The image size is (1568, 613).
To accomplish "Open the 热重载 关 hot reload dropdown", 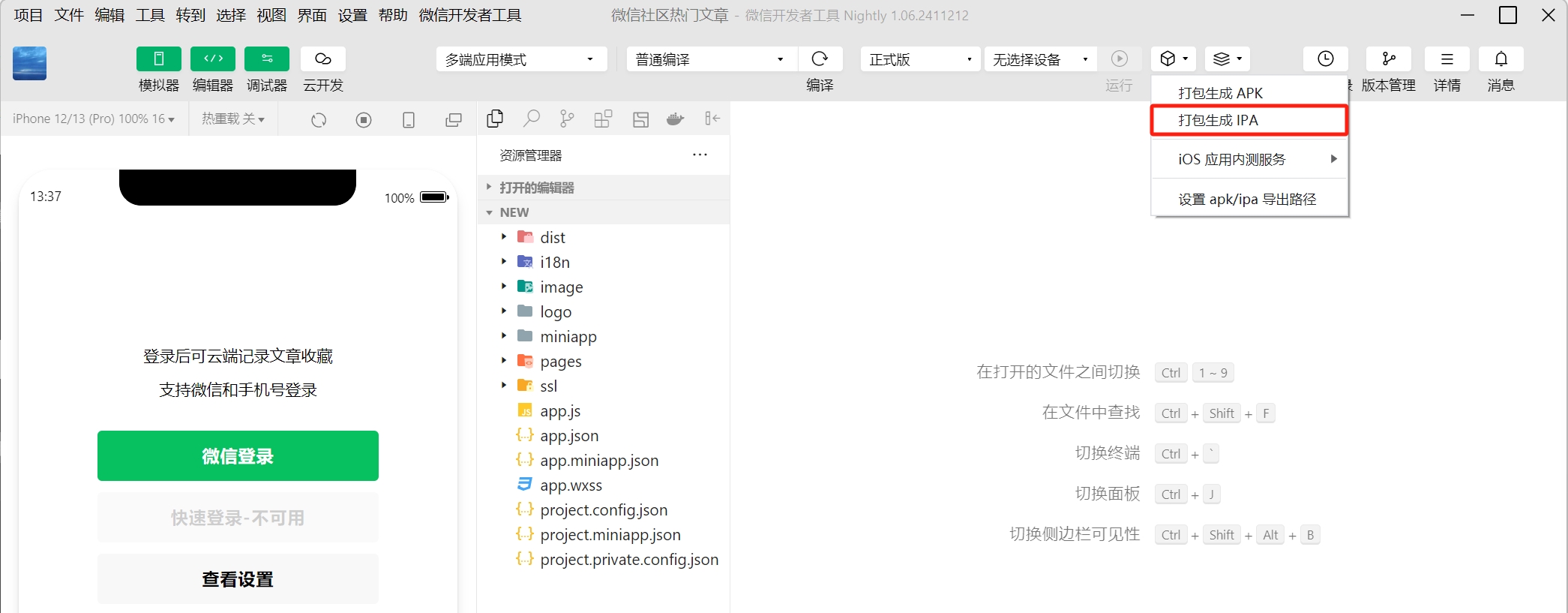I will (x=233, y=119).
